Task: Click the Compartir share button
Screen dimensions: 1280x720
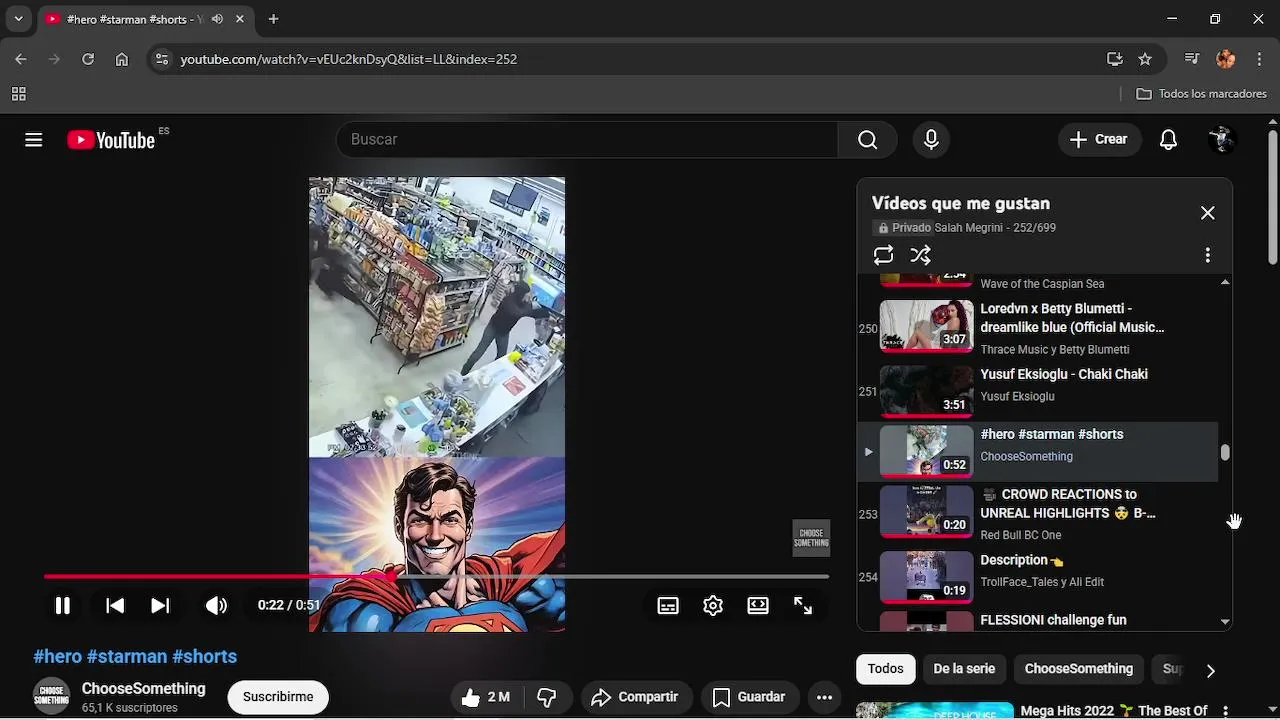Action: (x=634, y=697)
